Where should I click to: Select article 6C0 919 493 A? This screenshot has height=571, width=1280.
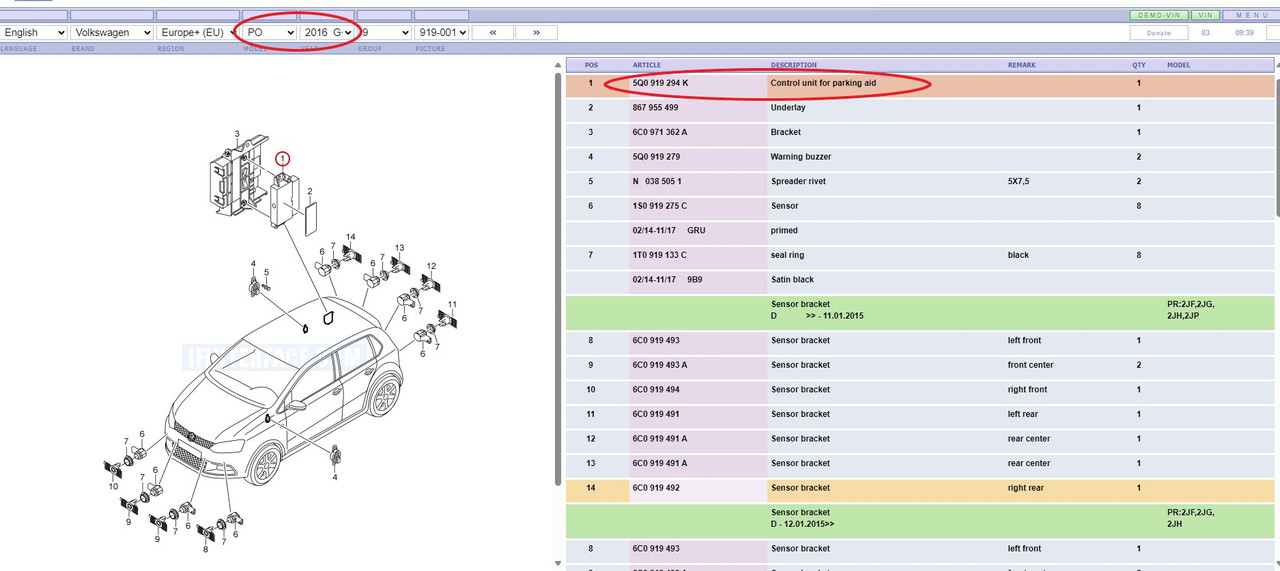pos(660,365)
